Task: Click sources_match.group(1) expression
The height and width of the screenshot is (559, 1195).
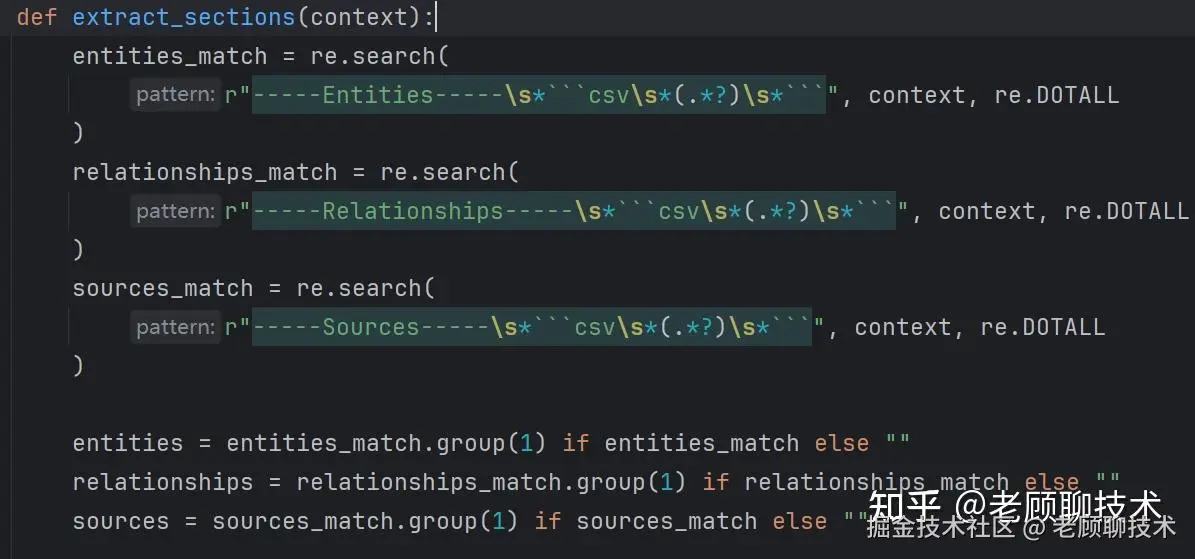Action: coord(365,522)
